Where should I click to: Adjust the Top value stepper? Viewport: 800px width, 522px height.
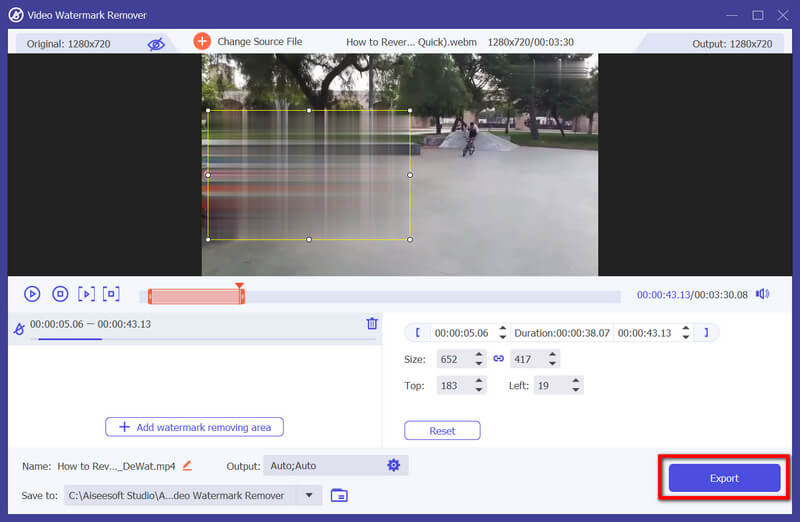(x=478, y=385)
